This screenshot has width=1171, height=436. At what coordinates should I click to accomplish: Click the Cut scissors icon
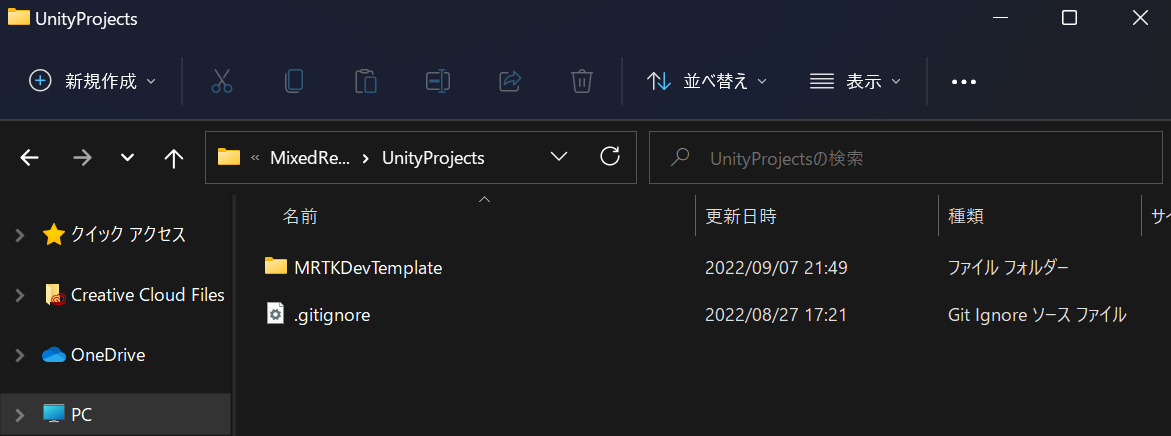point(222,81)
